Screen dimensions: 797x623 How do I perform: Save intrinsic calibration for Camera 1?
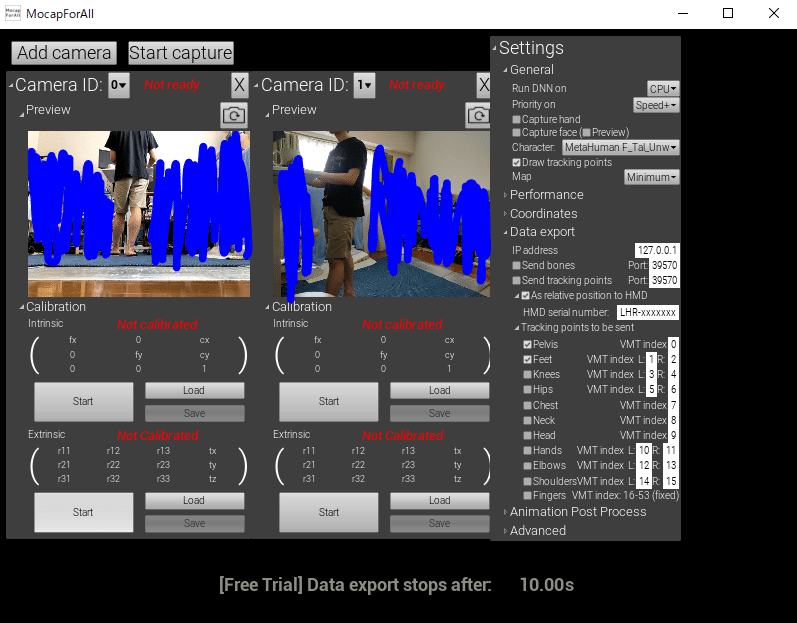coord(439,413)
